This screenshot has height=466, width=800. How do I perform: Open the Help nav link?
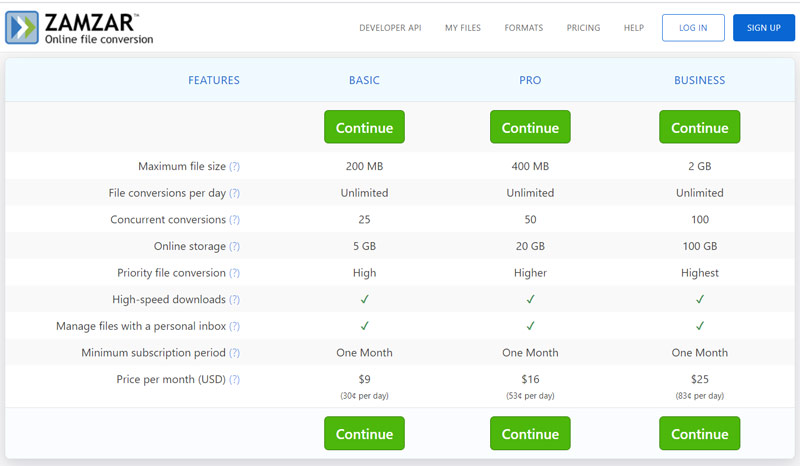click(x=634, y=28)
